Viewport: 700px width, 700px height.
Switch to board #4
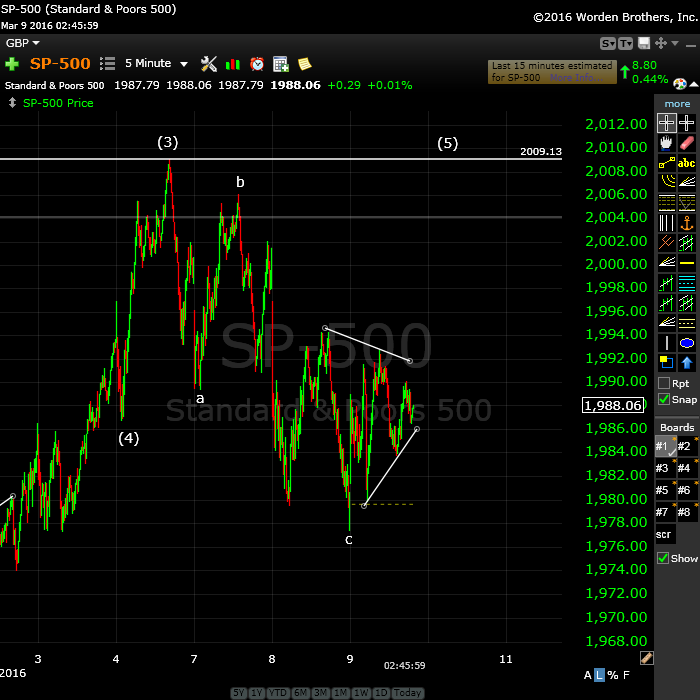click(x=687, y=468)
